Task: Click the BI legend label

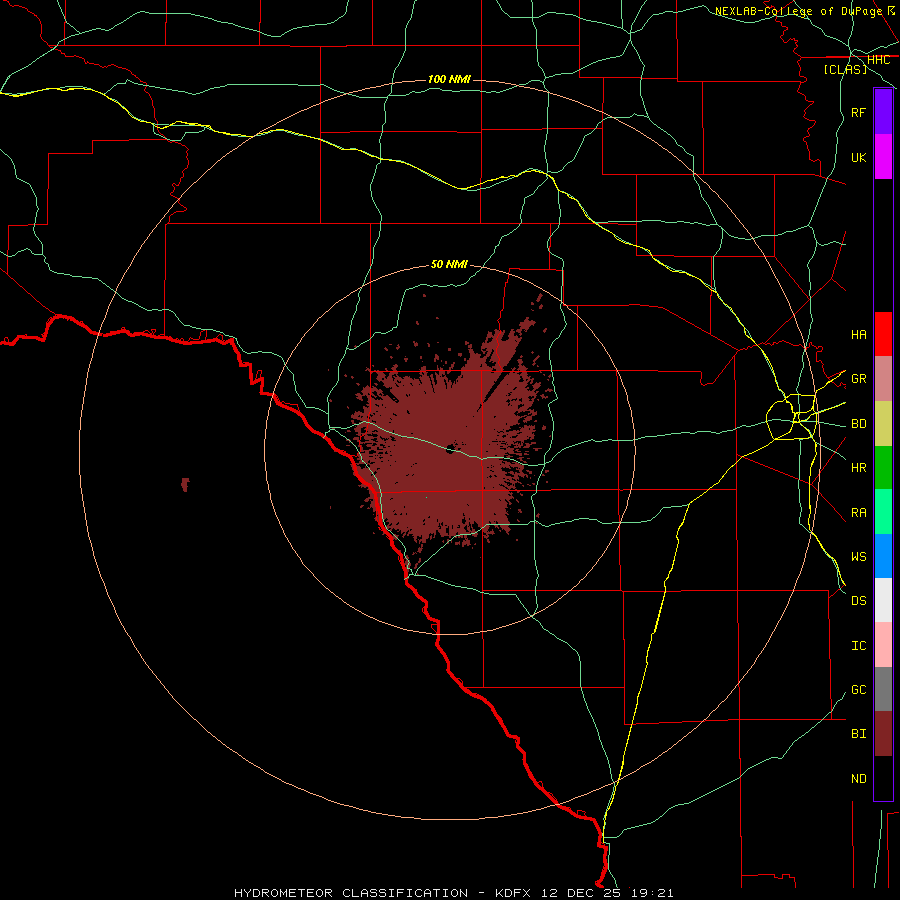Action: [x=858, y=734]
